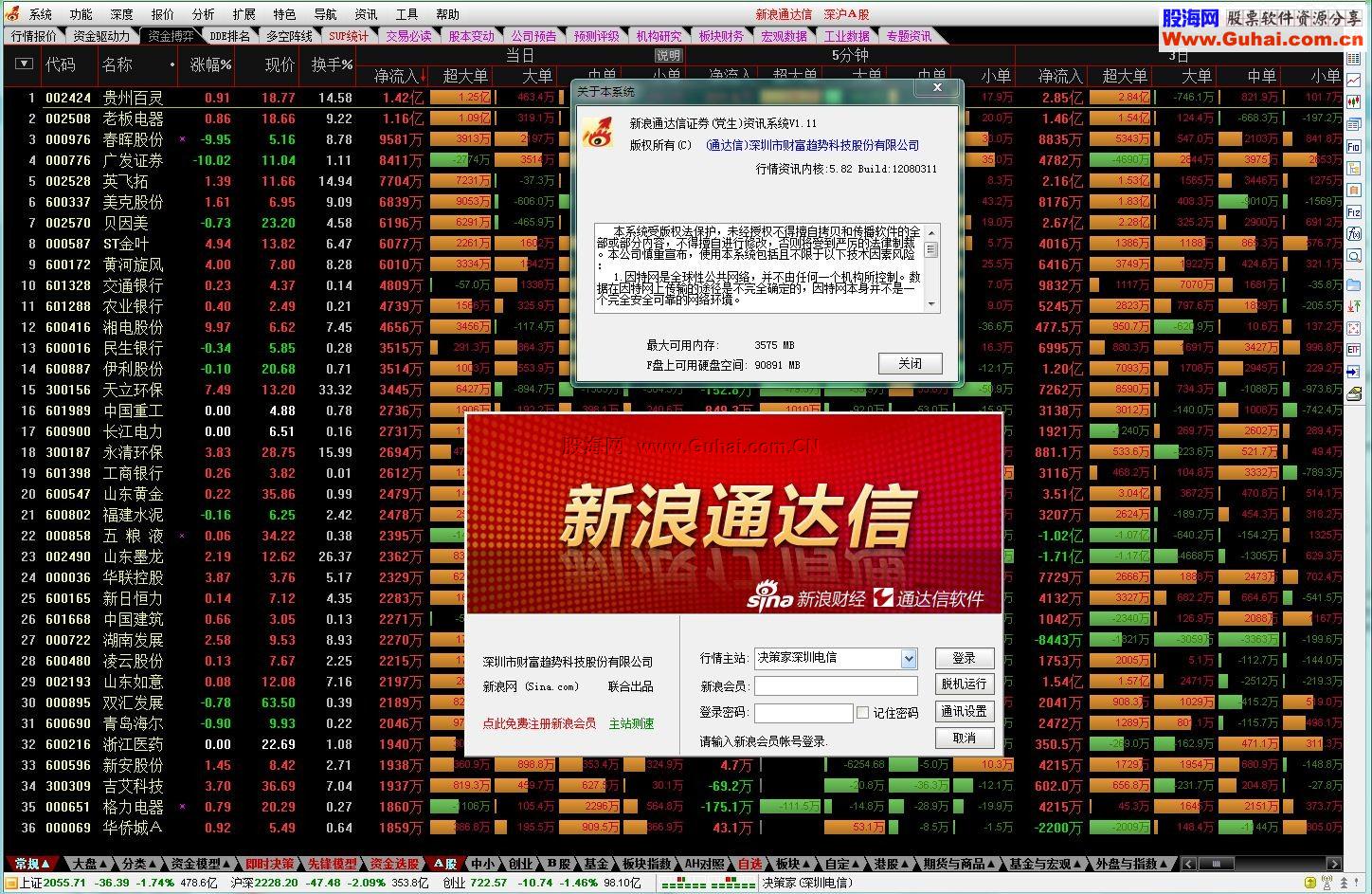Click the 主站测速 server speed test link
The image size is (1372, 894).
[x=631, y=723]
